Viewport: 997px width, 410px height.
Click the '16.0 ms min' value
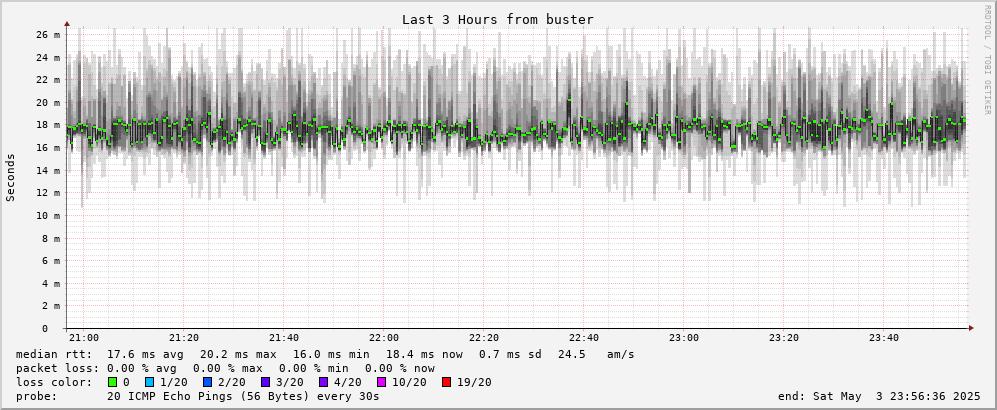tap(331, 354)
